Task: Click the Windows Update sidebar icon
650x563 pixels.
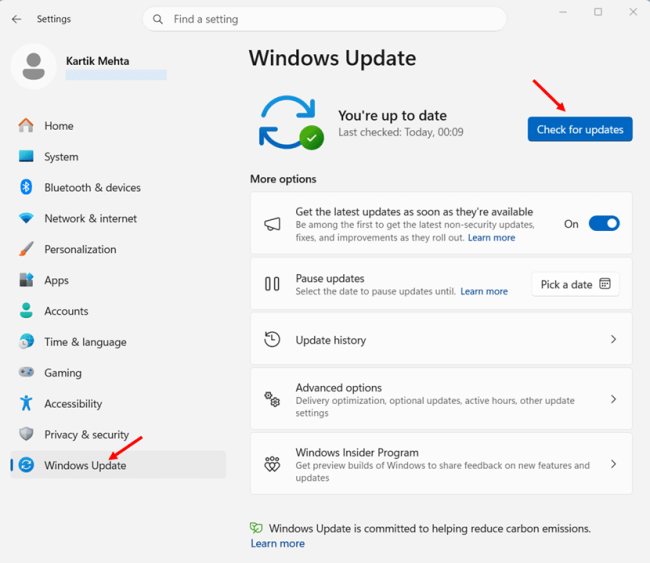Action: (26, 465)
